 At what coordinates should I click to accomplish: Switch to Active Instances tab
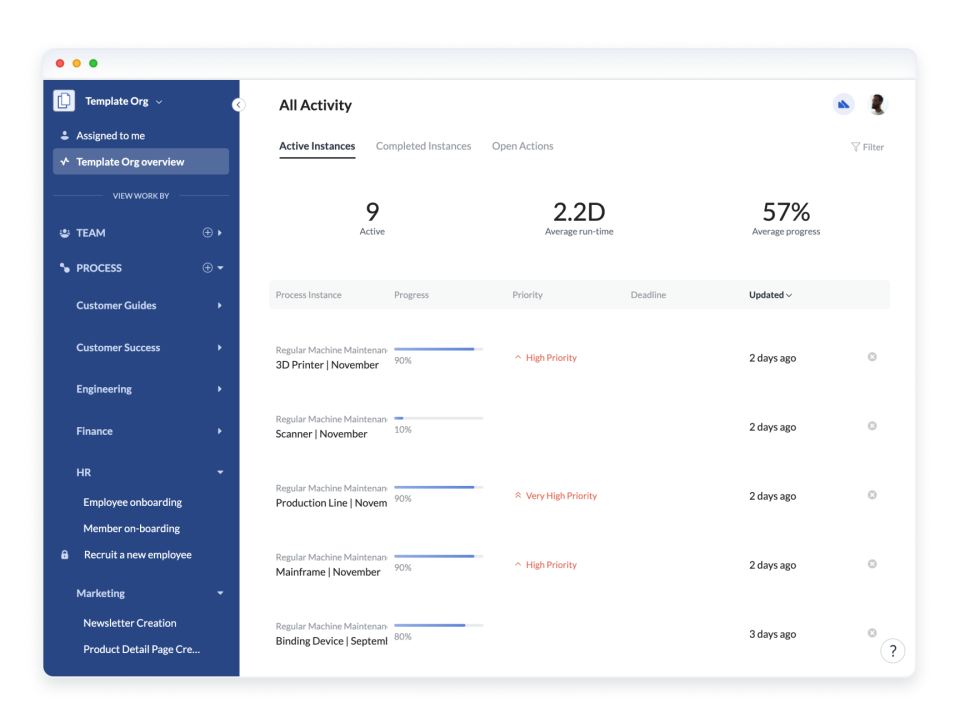pos(317,146)
